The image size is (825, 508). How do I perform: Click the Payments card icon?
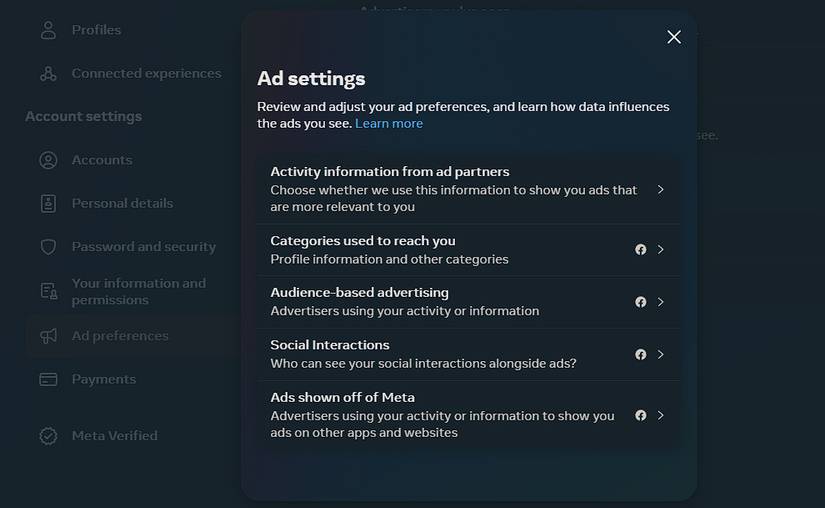pos(48,379)
